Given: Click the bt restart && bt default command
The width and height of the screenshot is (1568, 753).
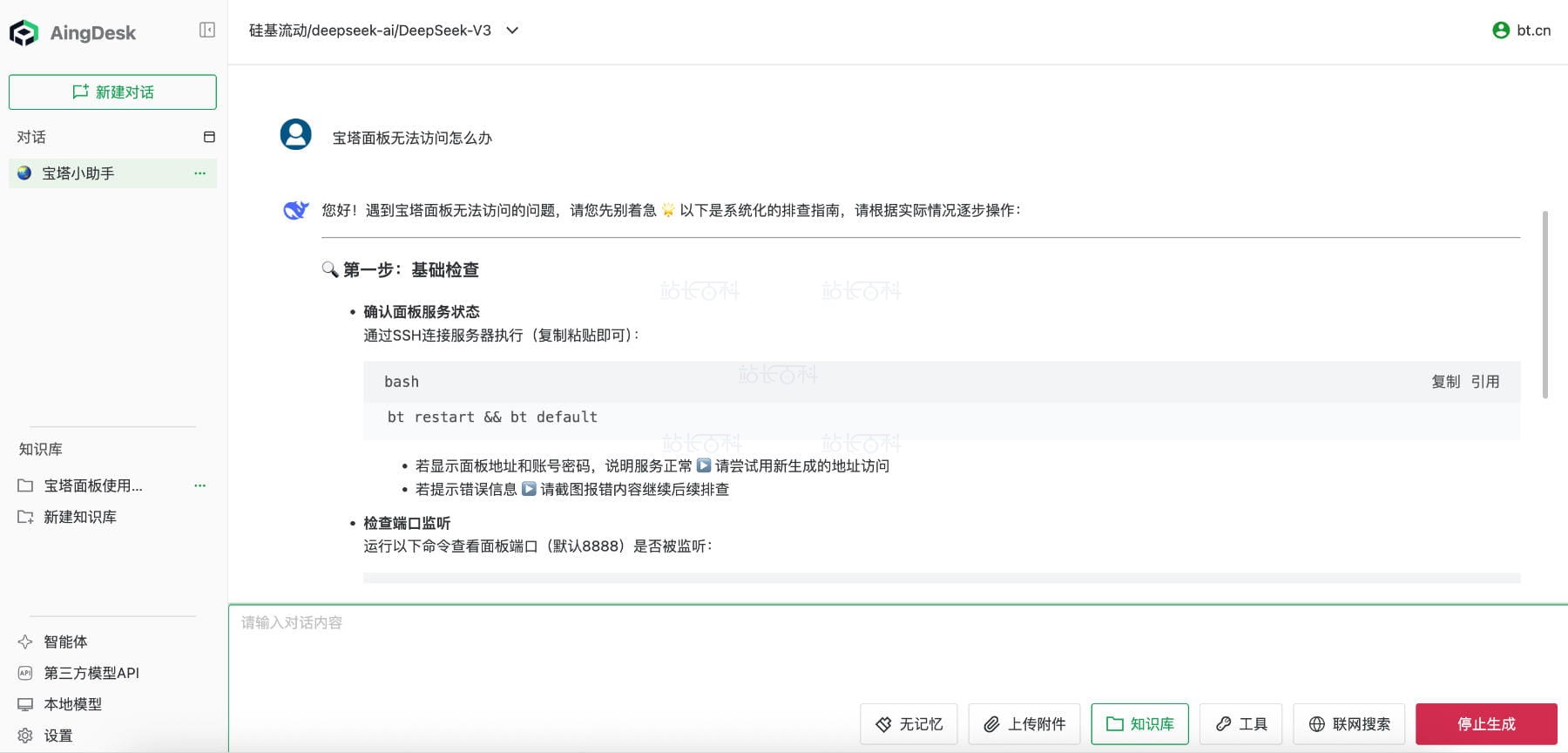Looking at the screenshot, I should click(492, 417).
